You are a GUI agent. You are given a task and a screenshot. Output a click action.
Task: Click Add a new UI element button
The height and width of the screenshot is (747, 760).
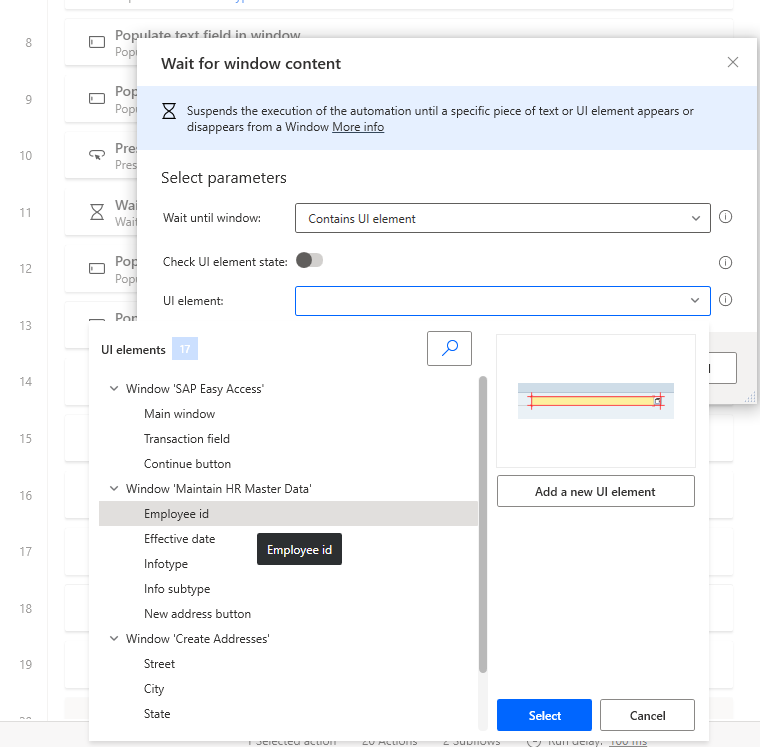click(596, 491)
